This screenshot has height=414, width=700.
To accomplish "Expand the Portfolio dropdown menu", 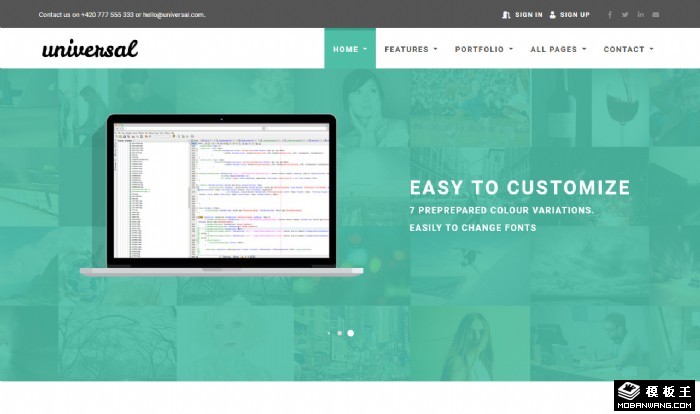I will [x=483, y=49].
